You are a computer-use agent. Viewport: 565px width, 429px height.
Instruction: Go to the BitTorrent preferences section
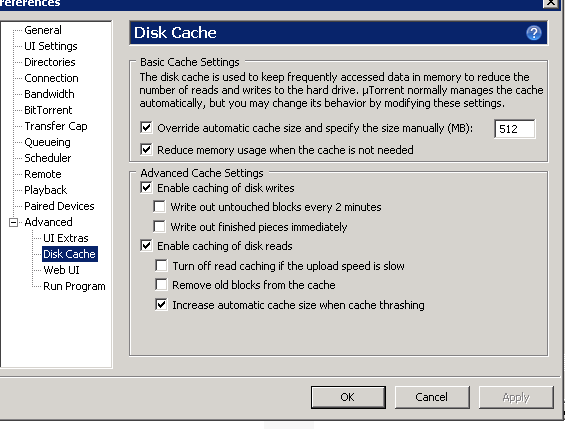[x=48, y=110]
